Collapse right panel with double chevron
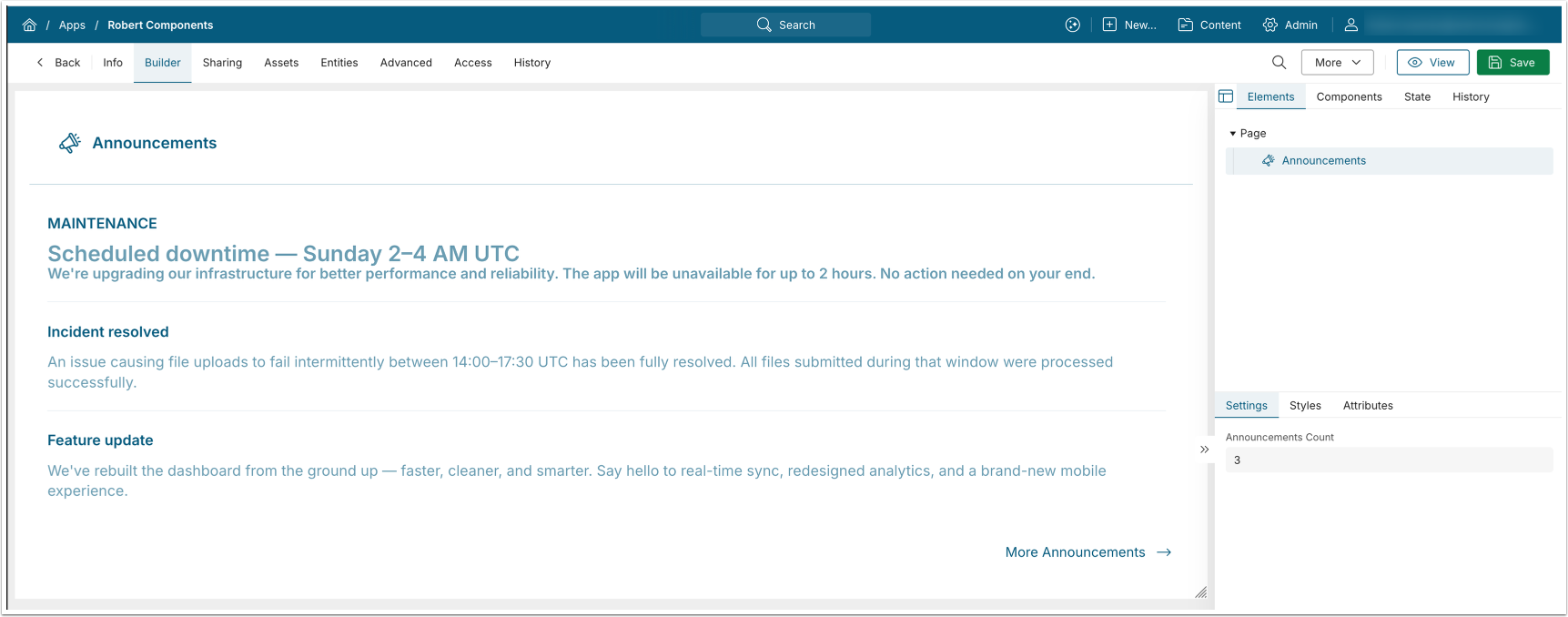The height and width of the screenshot is (617, 1568). click(x=1204, y=450)
